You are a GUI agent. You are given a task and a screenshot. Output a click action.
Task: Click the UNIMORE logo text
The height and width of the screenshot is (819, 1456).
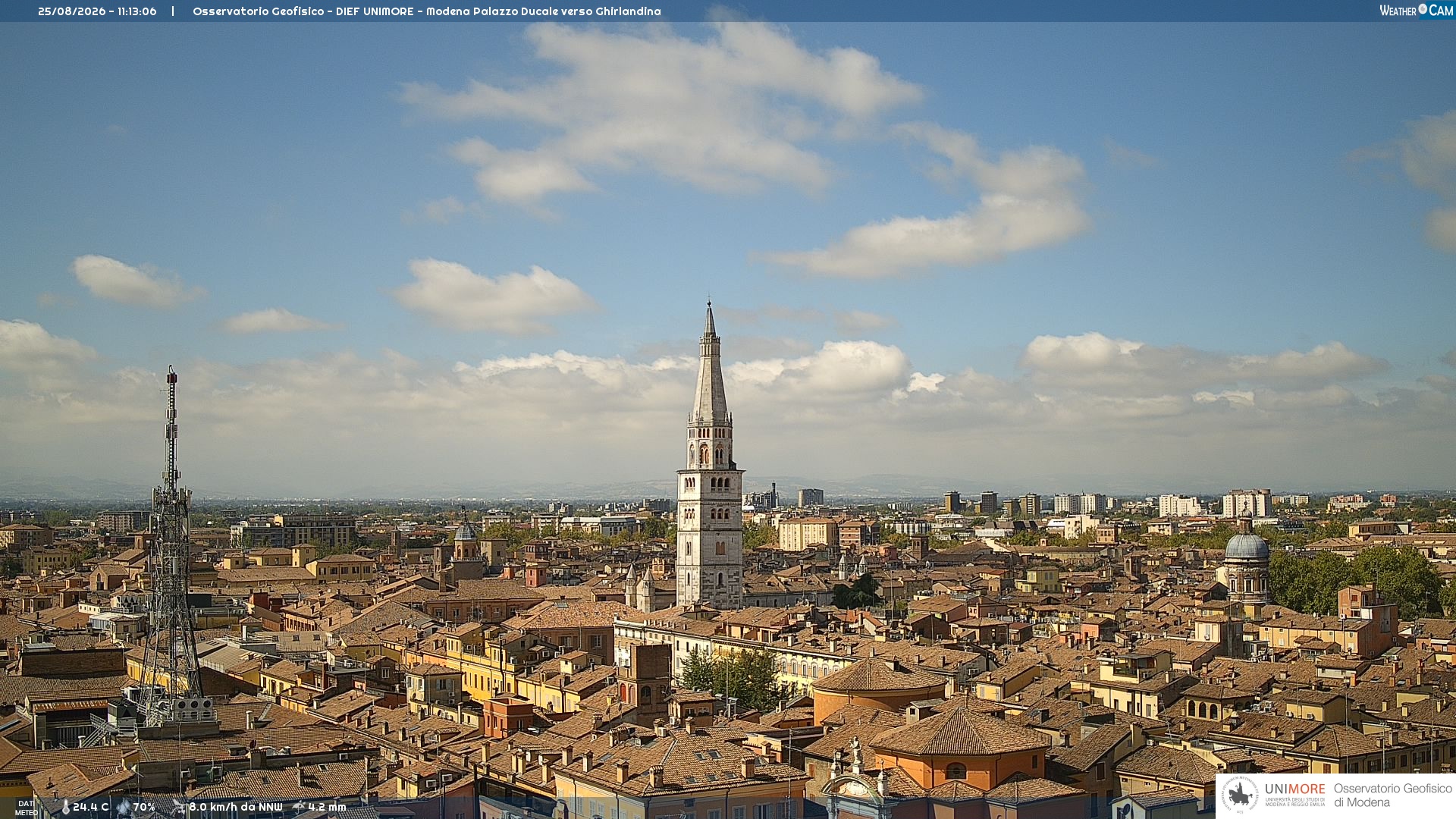[1294, 789]
